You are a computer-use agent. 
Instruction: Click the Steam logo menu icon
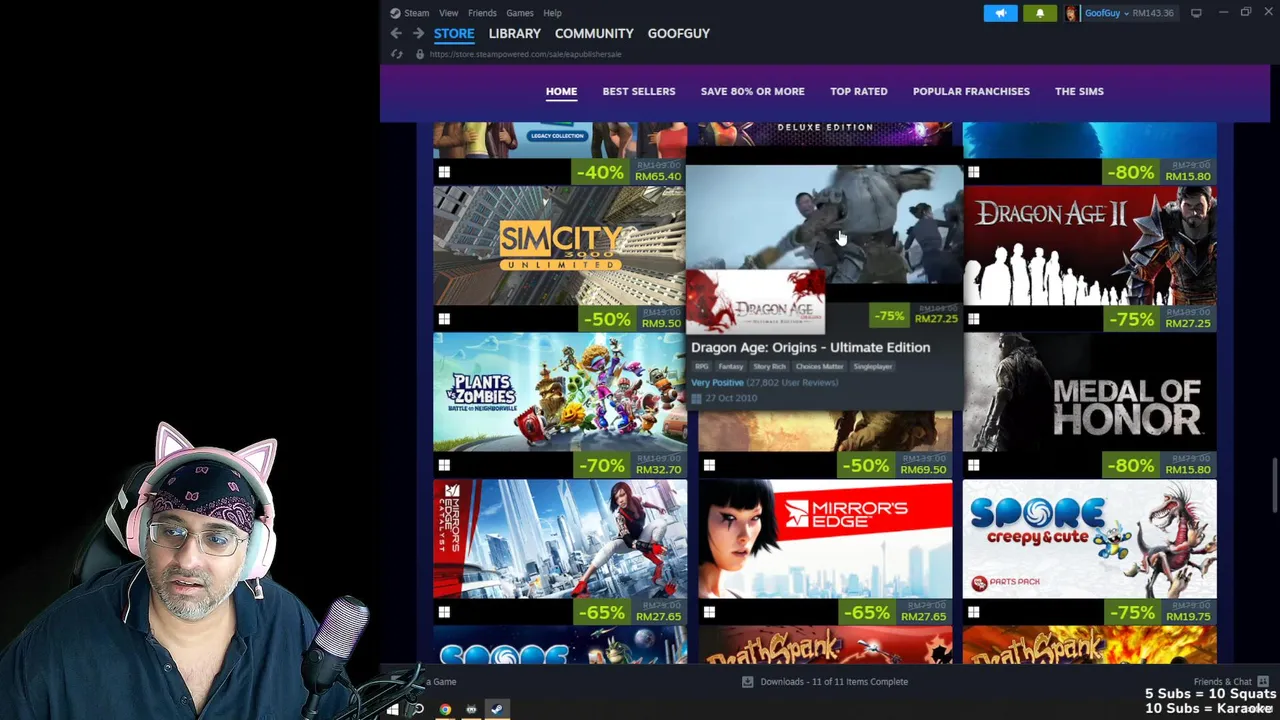pyautogui.click(x=395, y=13)
